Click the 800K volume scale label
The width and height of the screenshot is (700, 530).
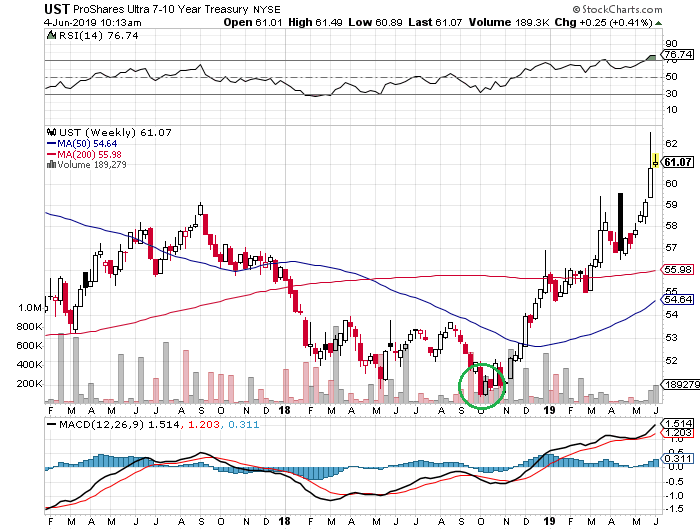(x=29, y=327)
